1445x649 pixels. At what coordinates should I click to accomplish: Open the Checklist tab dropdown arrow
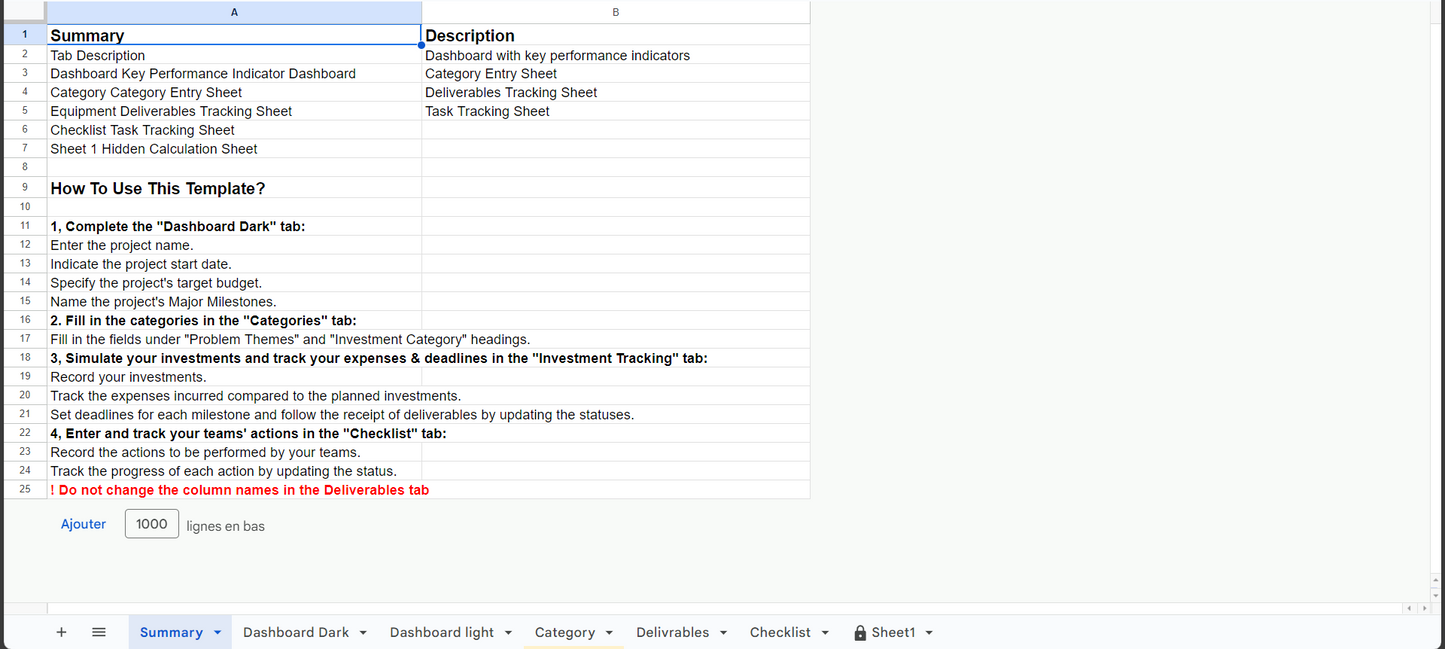[x=825, y=633]
